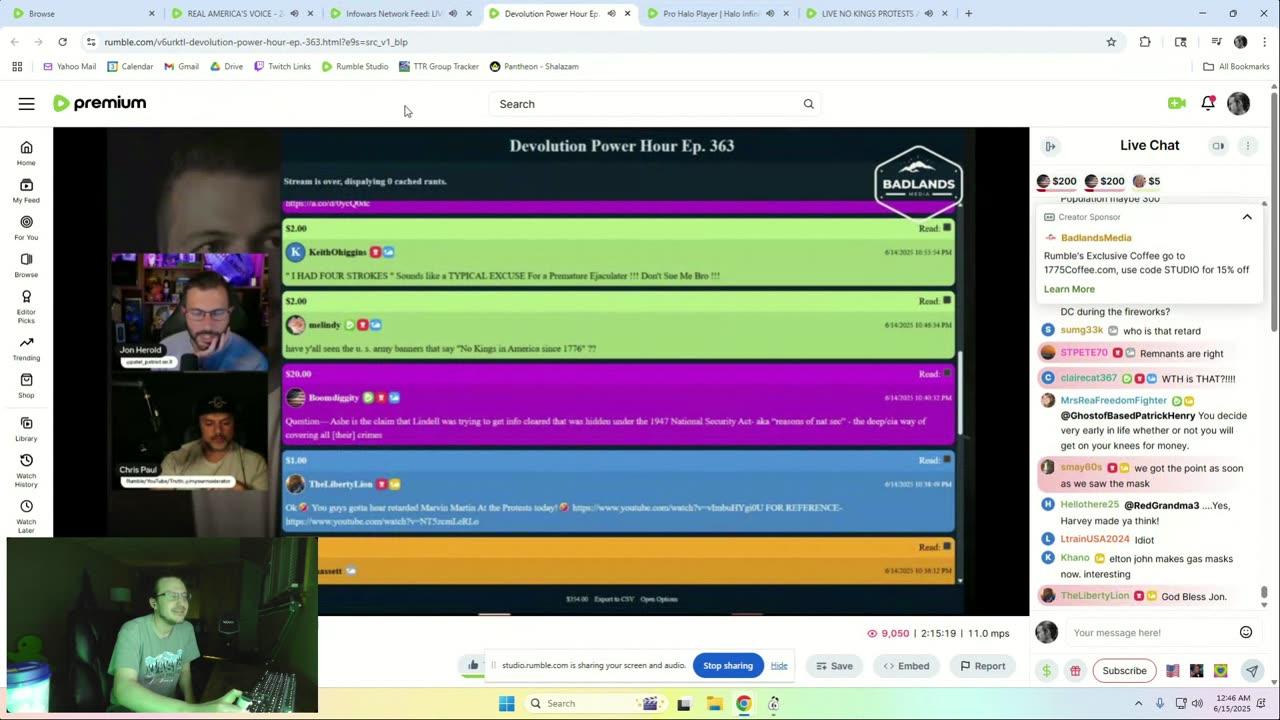Report this video
This screenshot has height=720, width=1280.
(982, 666)
